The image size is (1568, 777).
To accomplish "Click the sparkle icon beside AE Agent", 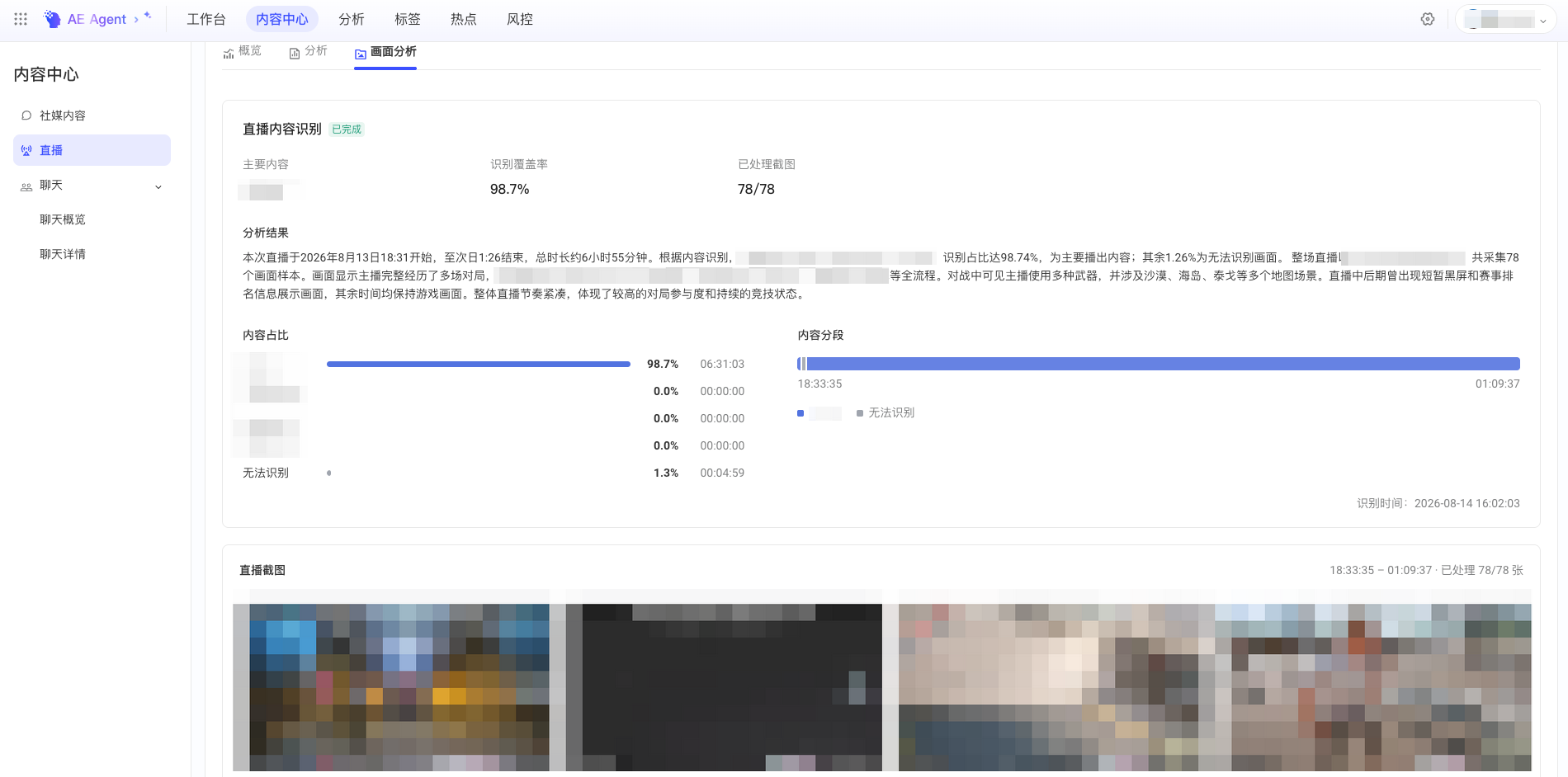I will coord(148,16).
